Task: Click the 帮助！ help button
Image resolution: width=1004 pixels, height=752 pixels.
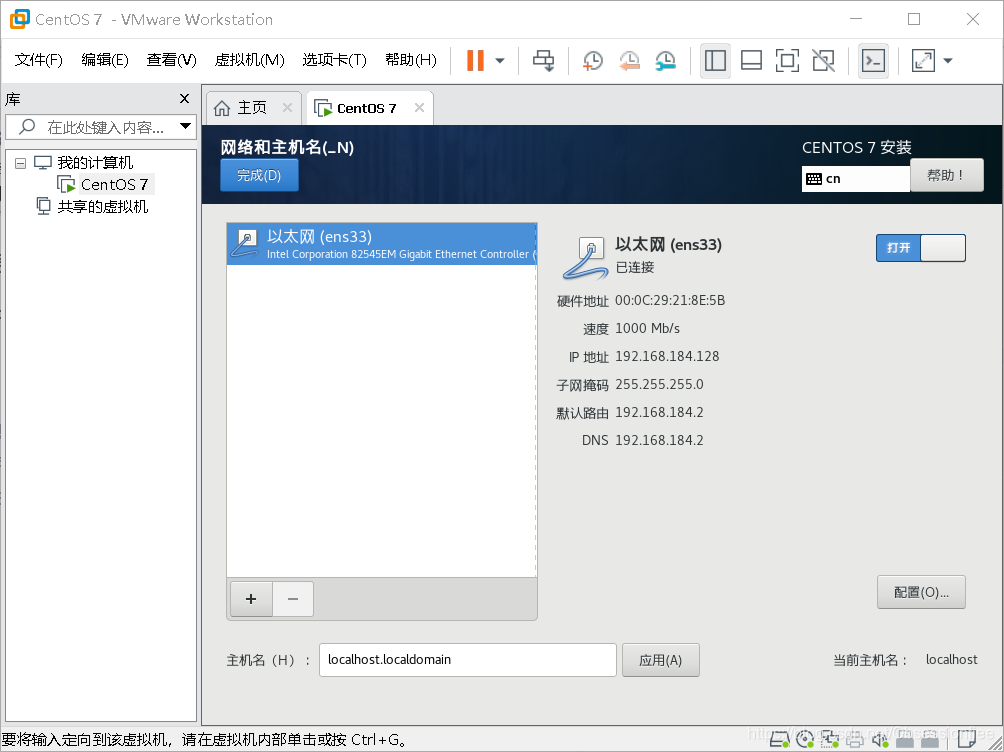Action: coord(946,175)
